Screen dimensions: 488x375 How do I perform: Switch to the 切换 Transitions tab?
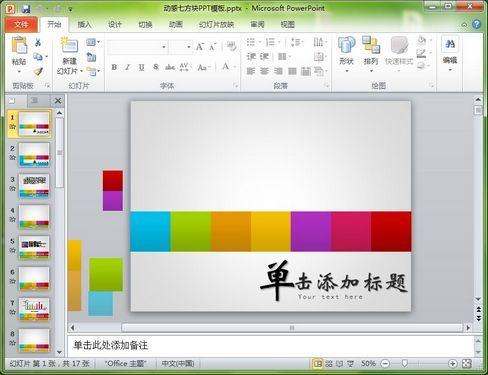coord(145,24)
